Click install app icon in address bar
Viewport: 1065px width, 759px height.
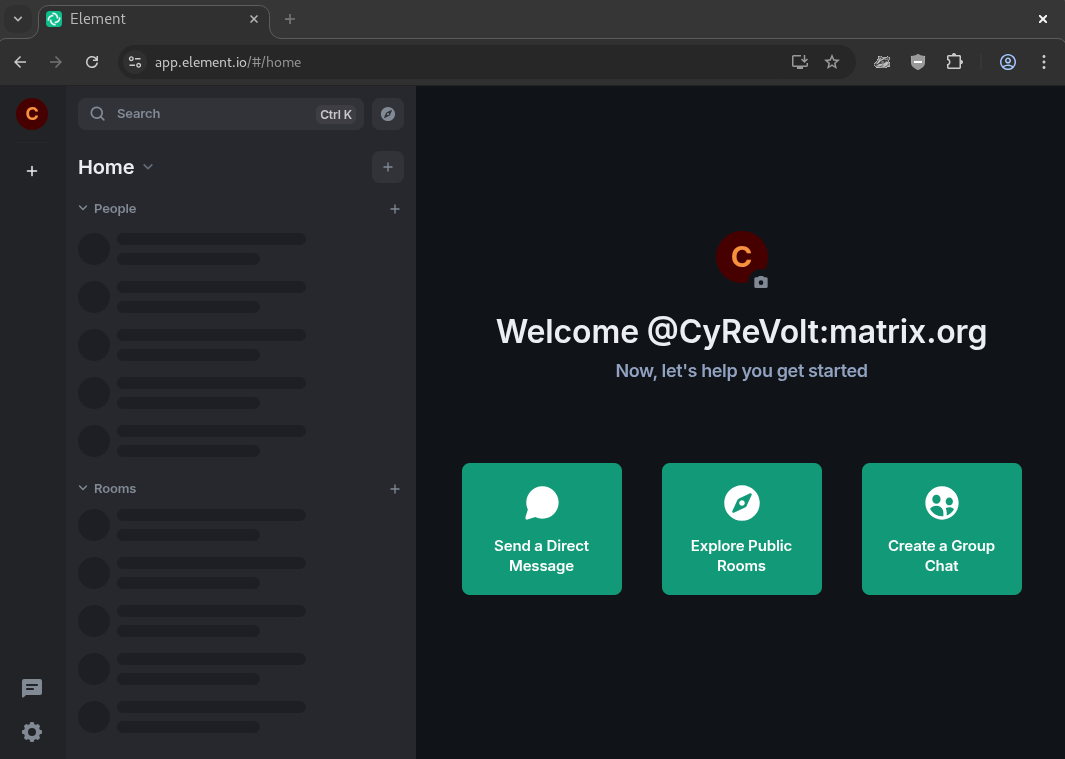click(799, 62)
